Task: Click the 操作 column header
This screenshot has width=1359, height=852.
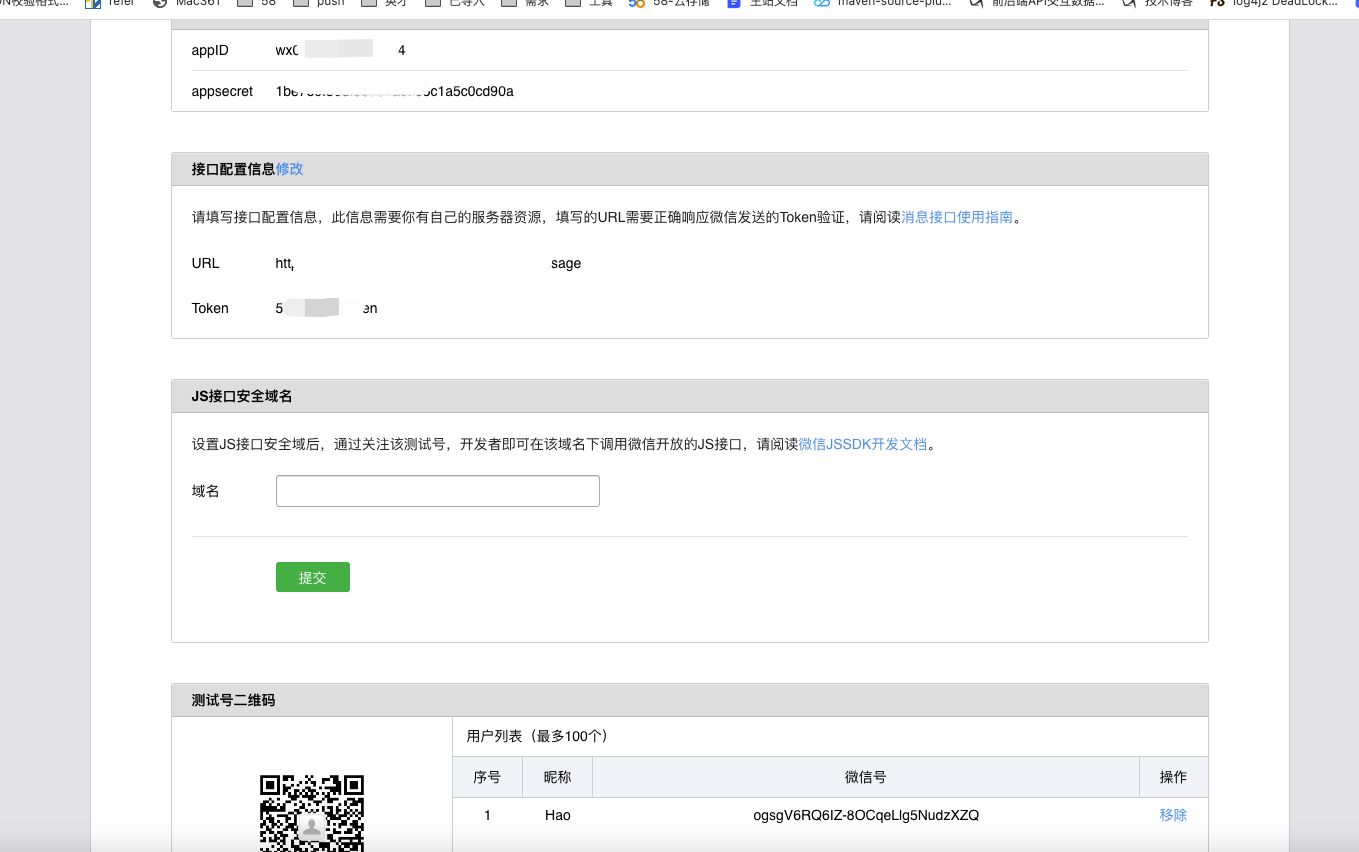Action: click(x=1173, y=777)
